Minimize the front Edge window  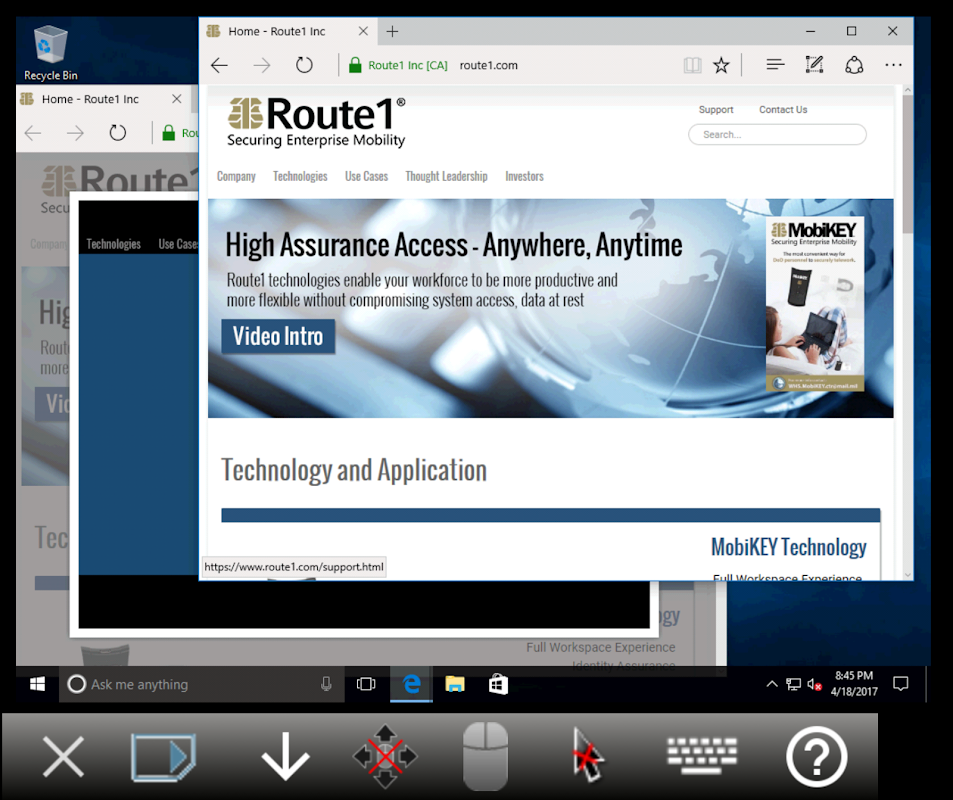click(x=810, y=31)
